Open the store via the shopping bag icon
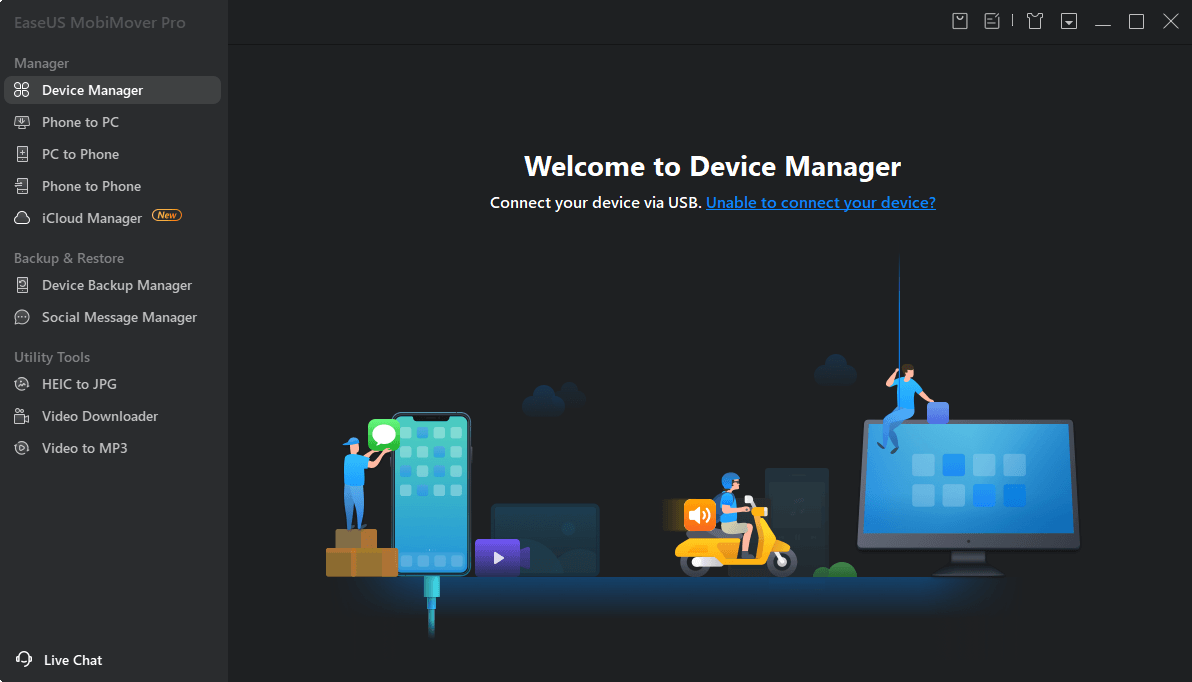This screenshot has width=1192, height=682. pyautogui.click(x=959, y=20)
